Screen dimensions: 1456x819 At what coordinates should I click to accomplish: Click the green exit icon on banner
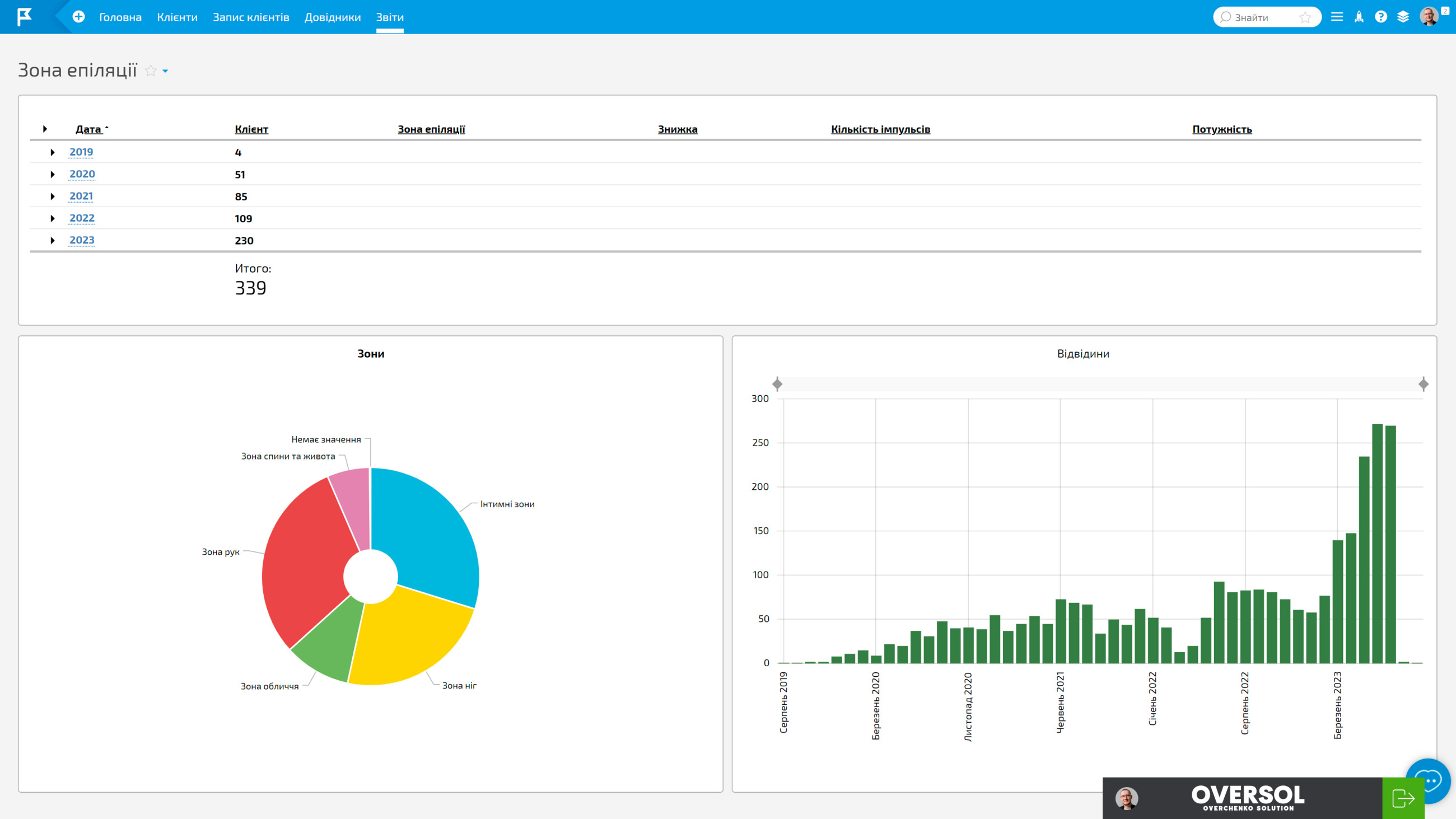click(1403, 798)
